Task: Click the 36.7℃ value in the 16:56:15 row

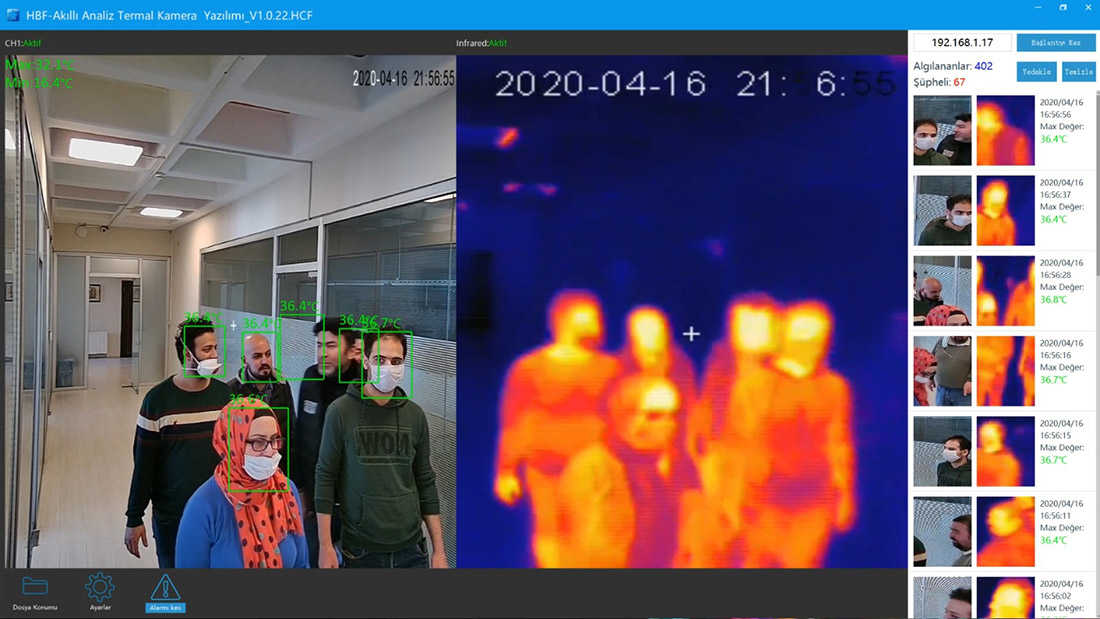Action: (x=1053, y=460)
